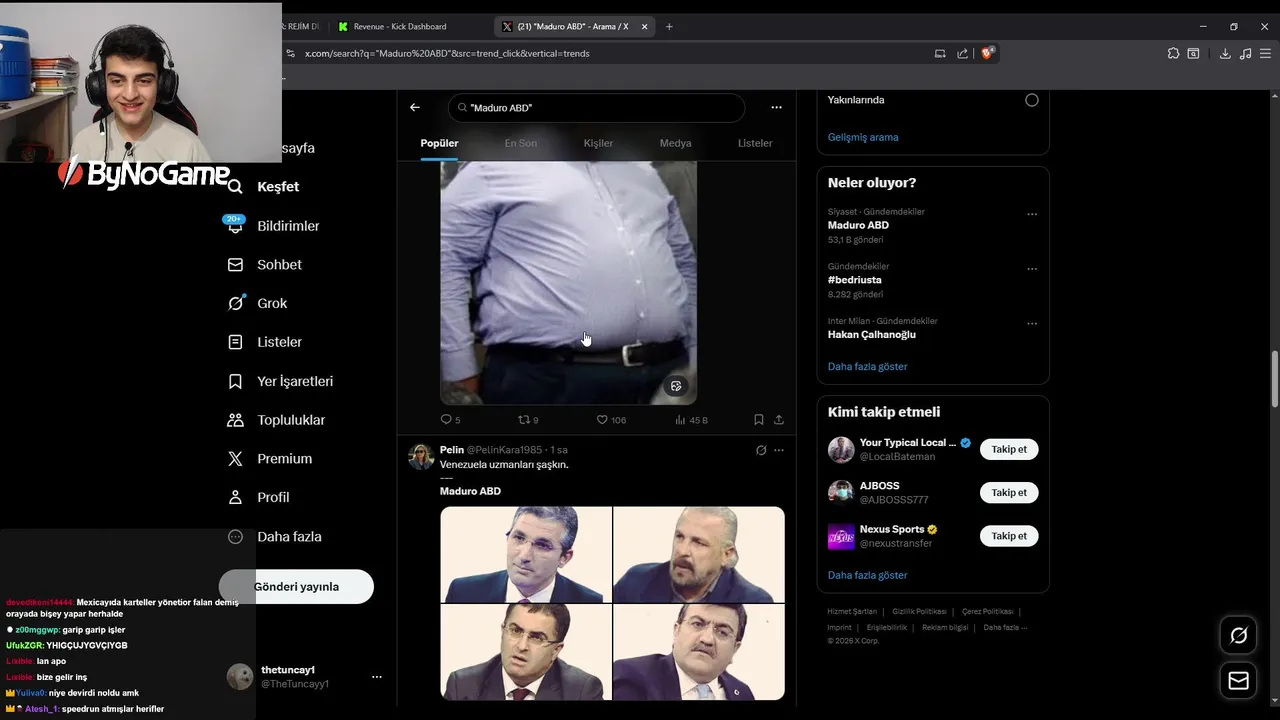Follow AJBOSS account
The image size is (1280, 720).
1009,493
